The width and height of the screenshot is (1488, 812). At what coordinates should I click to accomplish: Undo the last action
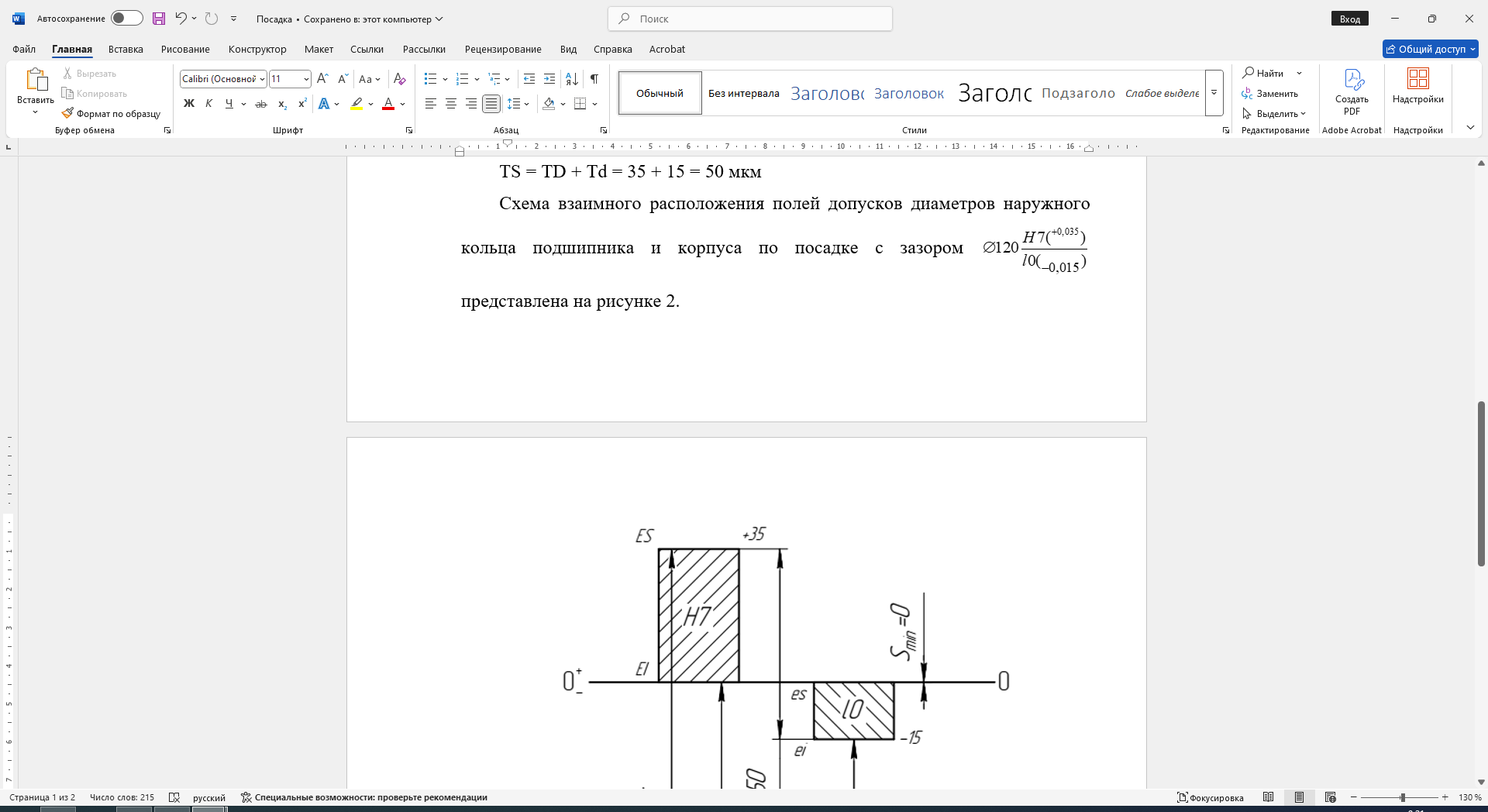(x=181, y=19)
